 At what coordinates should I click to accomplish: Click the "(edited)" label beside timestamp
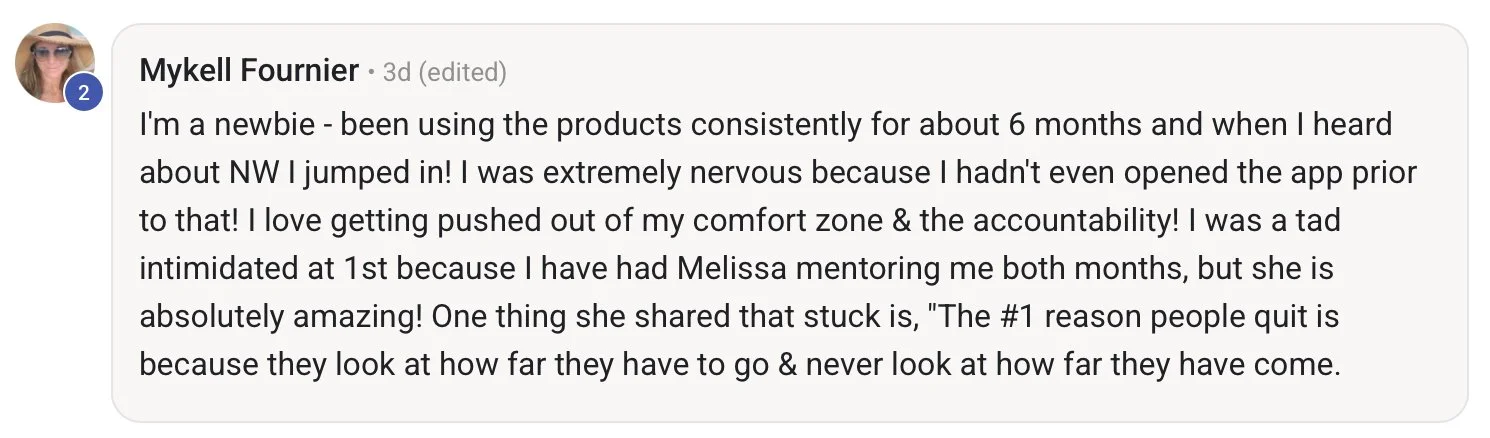pyautogui.click(x=462, y=72)
